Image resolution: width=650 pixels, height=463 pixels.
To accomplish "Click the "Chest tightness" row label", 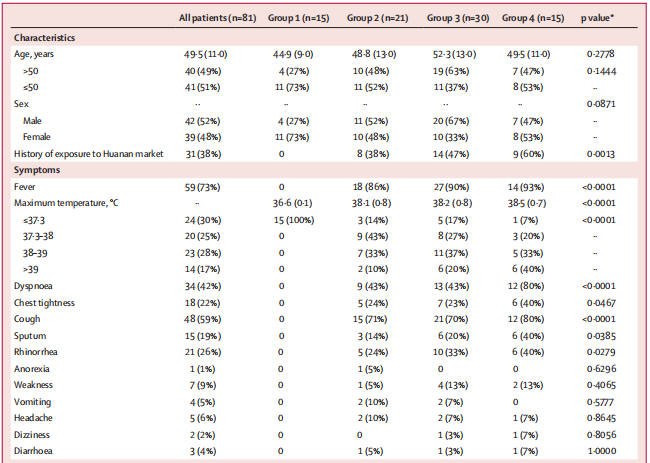I will pyautogui.click(x=44, y=303).
